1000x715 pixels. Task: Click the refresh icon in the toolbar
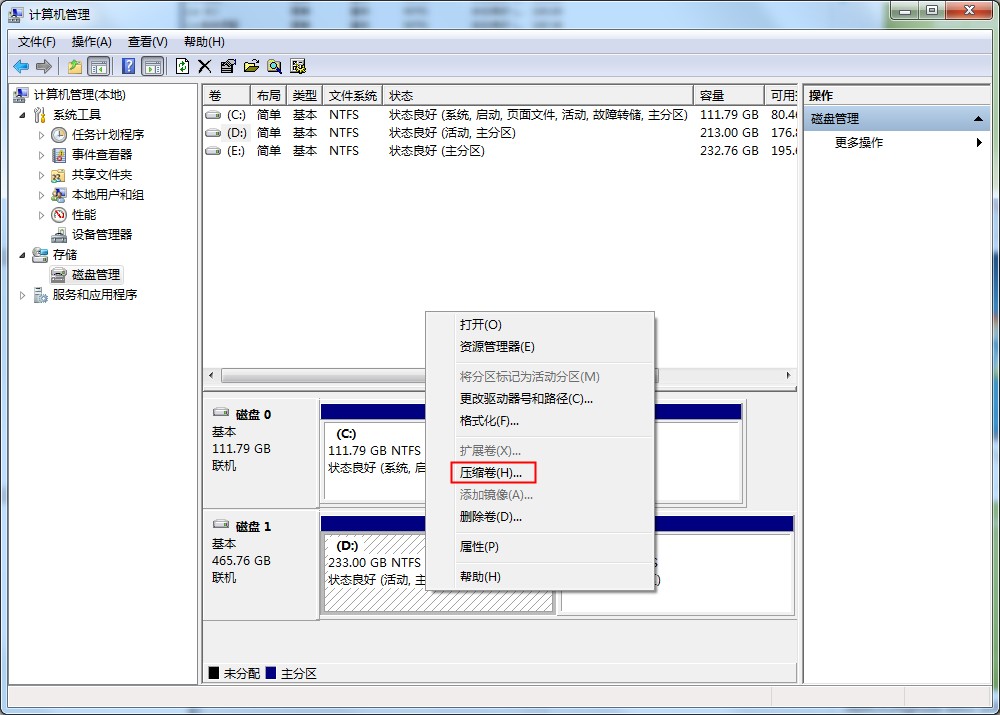click(x=182, y=66)
